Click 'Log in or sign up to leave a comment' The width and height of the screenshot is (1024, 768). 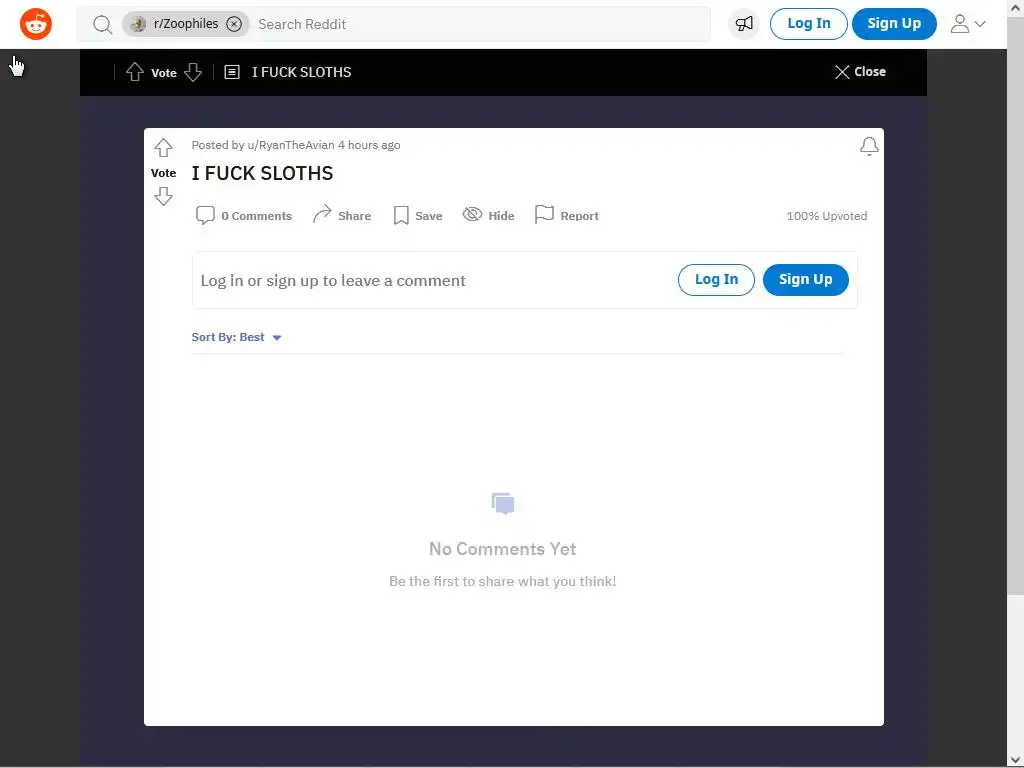tap(333, 281)
